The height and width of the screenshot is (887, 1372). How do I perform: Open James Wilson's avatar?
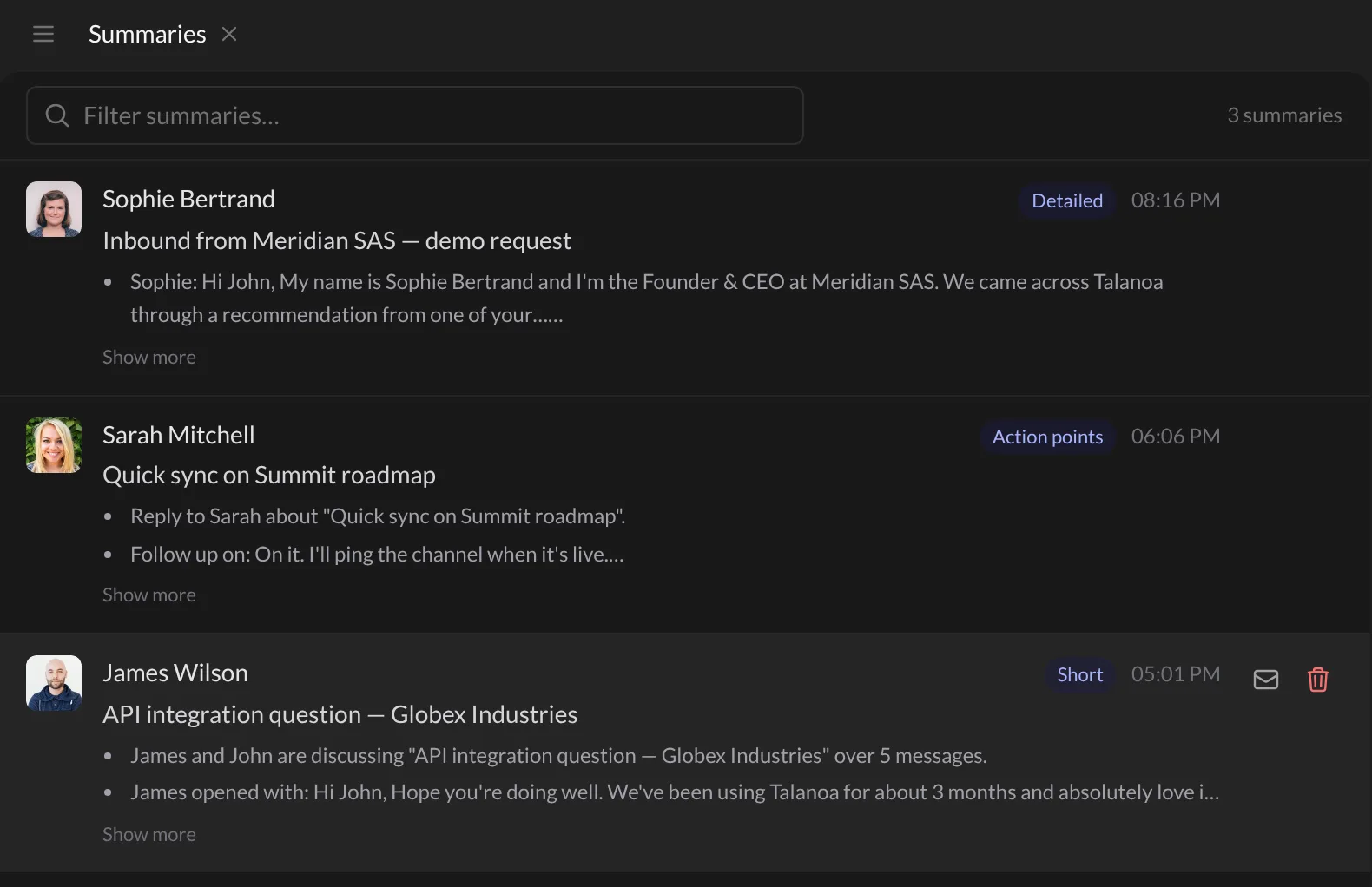[x=54, y=683]
